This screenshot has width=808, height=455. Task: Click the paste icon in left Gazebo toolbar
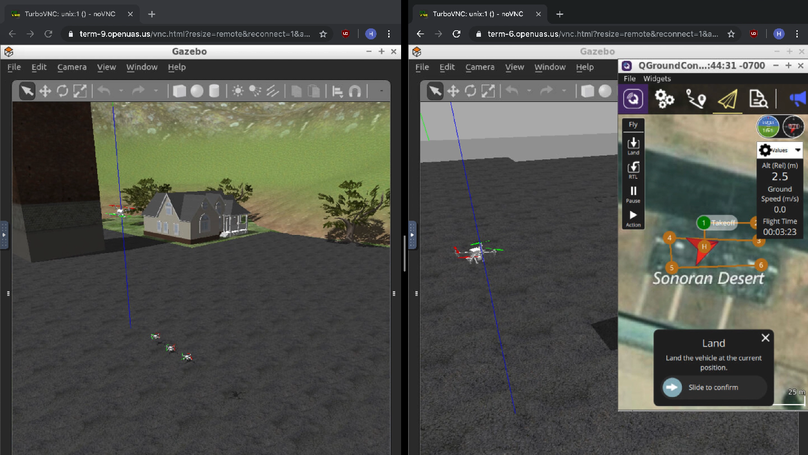pos(314,91)
